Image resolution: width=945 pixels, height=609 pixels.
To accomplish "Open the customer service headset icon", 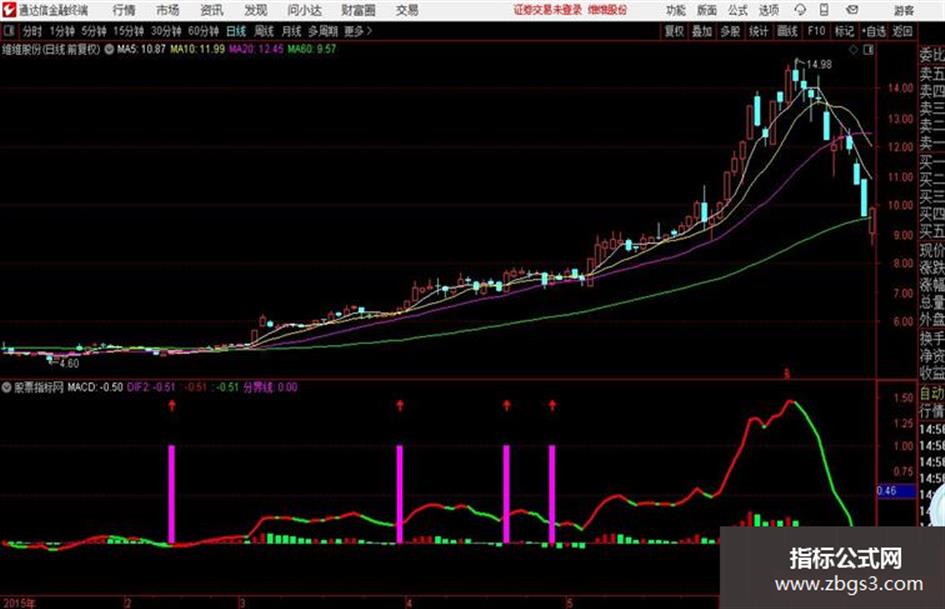I will click(x=800, y=10).
